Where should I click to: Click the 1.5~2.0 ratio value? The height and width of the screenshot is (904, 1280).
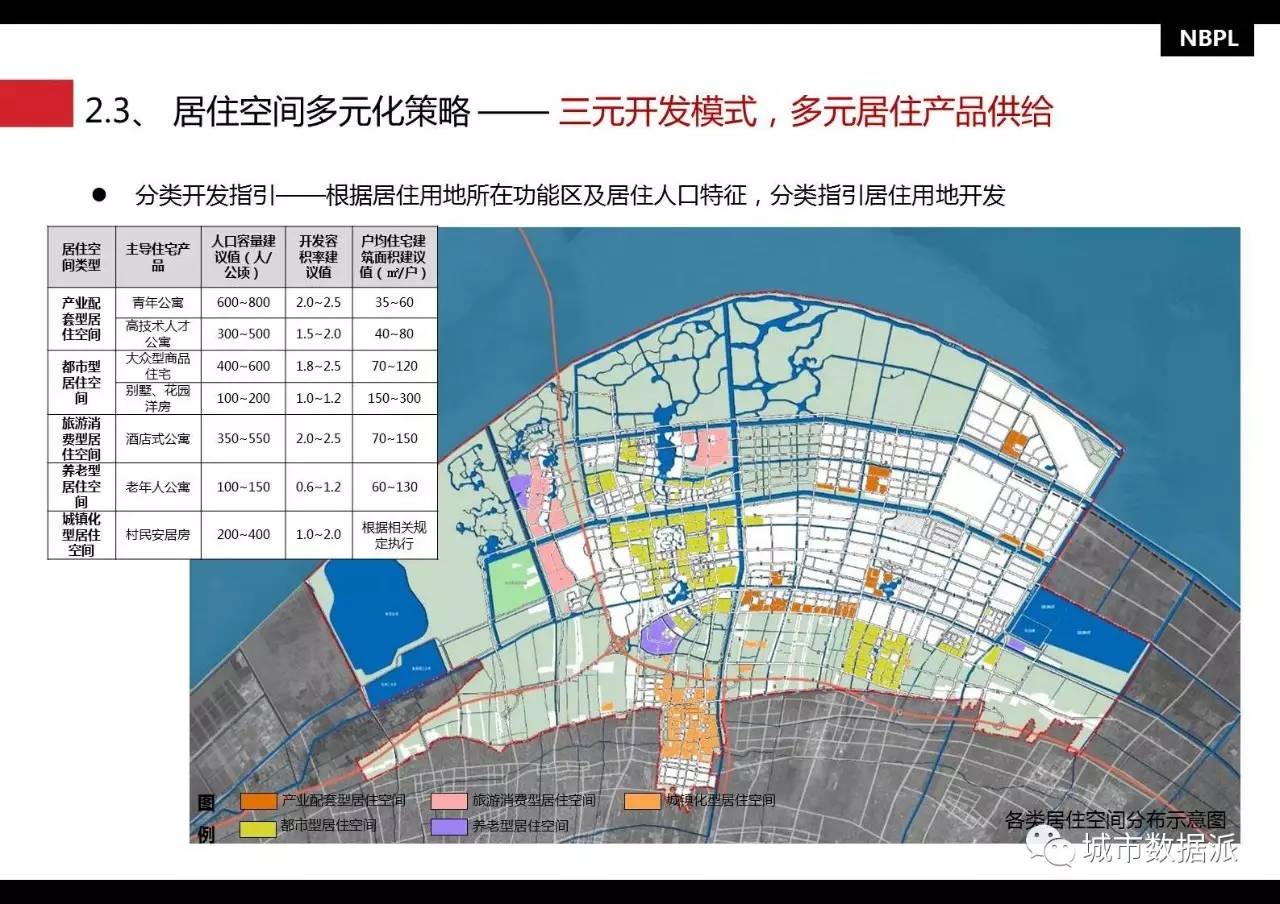(318, 333)
